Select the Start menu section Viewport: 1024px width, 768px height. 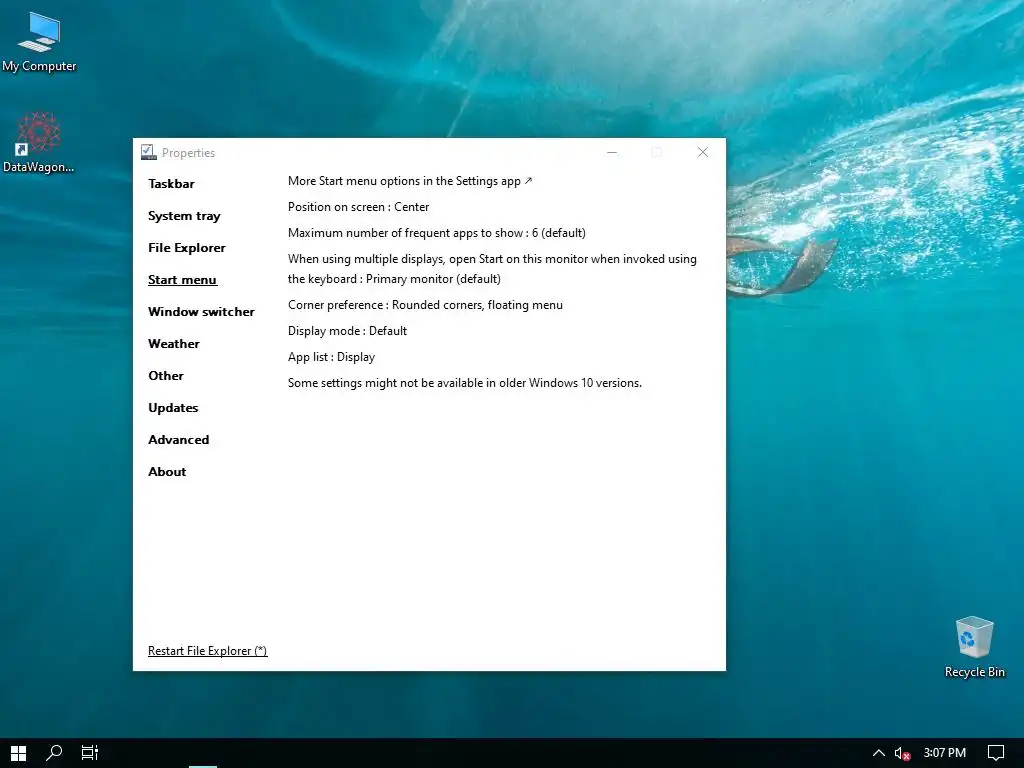click(x=182, y=280)
